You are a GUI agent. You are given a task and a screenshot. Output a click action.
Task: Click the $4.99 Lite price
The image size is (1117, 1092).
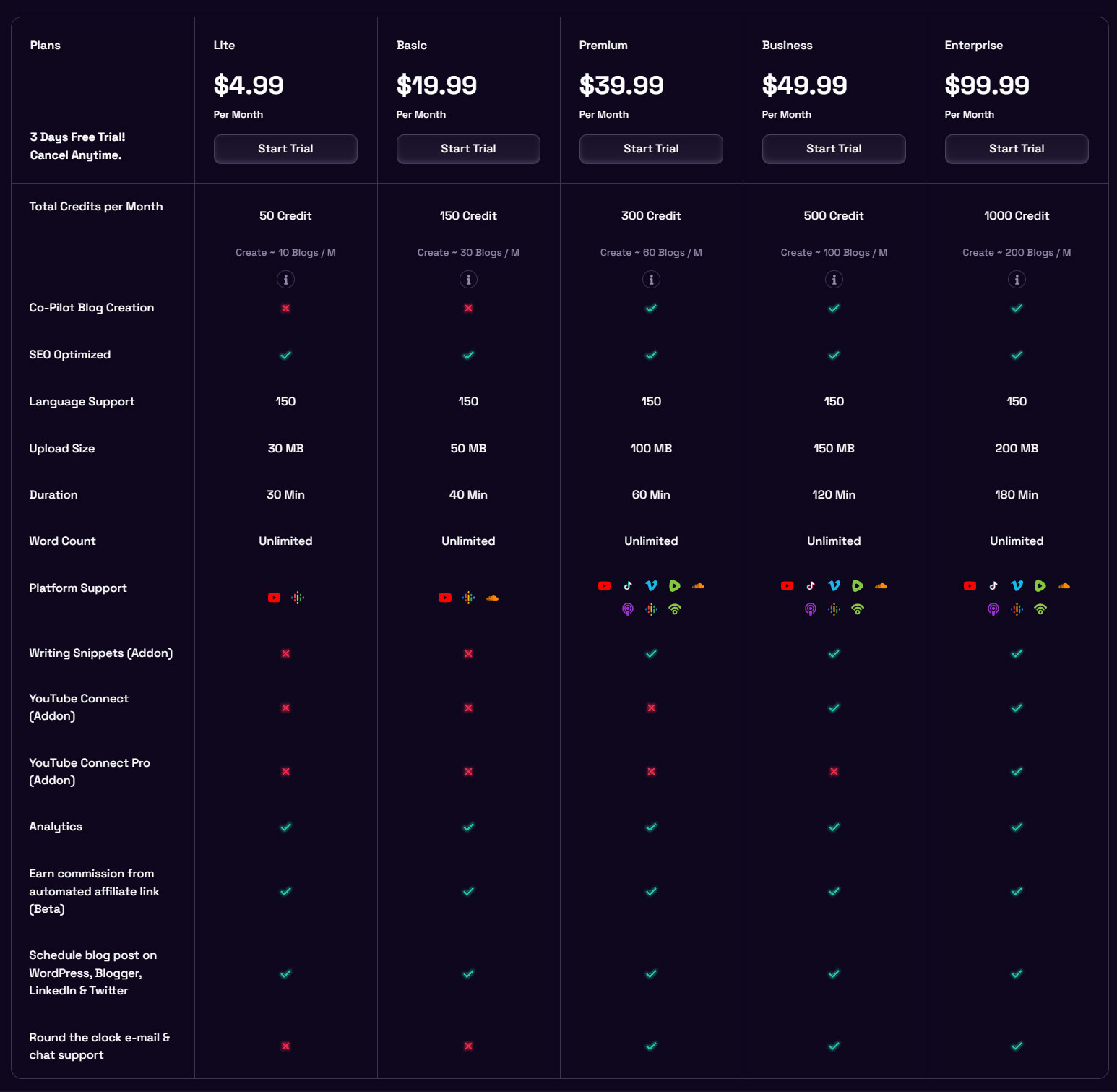249,85
